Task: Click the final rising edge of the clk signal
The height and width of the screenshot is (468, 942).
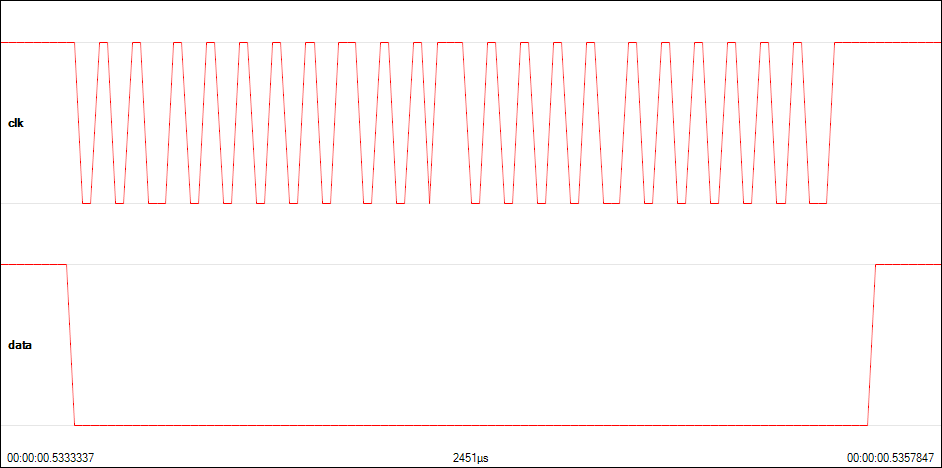Action: pos(831,123)
